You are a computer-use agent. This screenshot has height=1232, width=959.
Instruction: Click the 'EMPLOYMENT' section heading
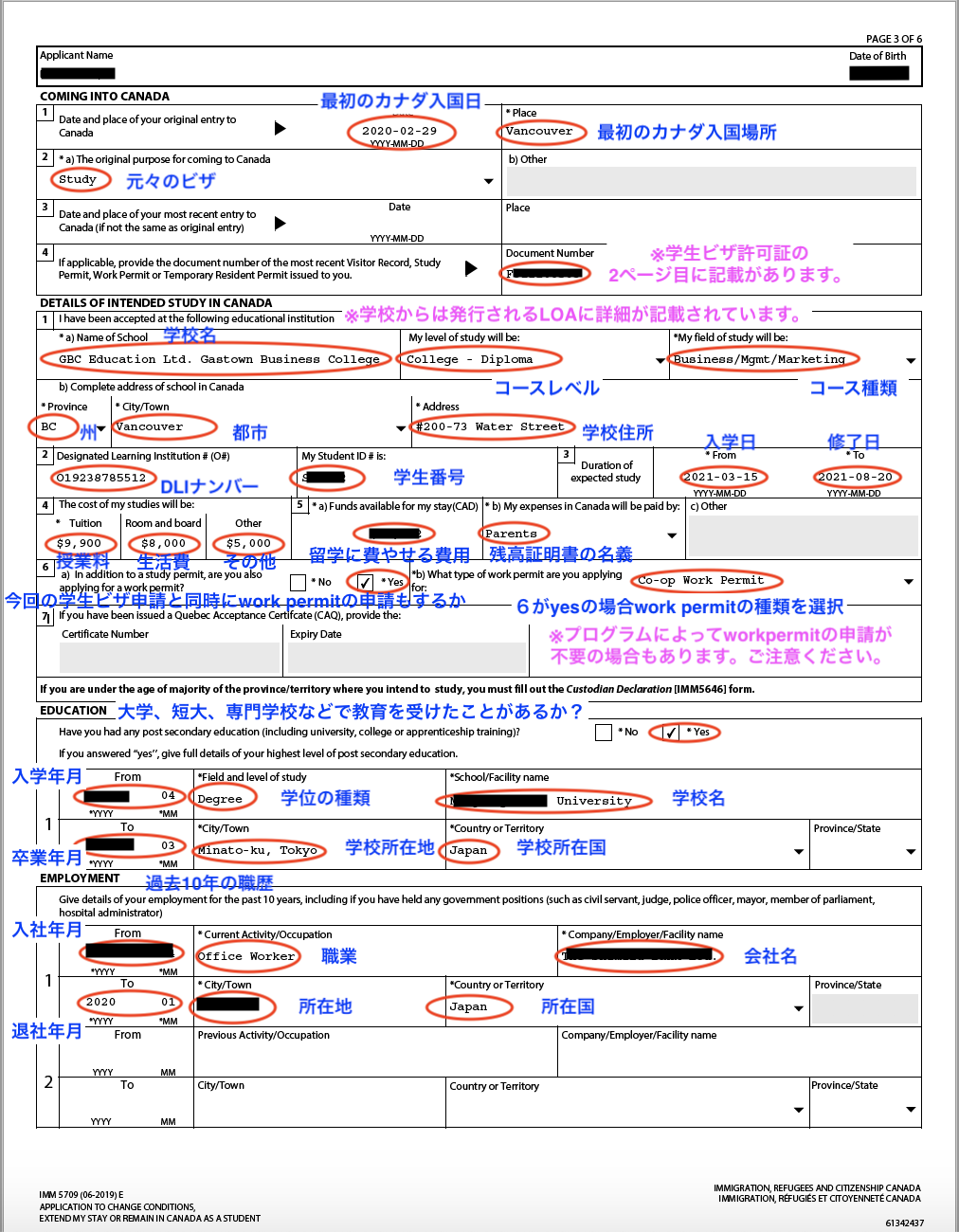click(80, 879)
